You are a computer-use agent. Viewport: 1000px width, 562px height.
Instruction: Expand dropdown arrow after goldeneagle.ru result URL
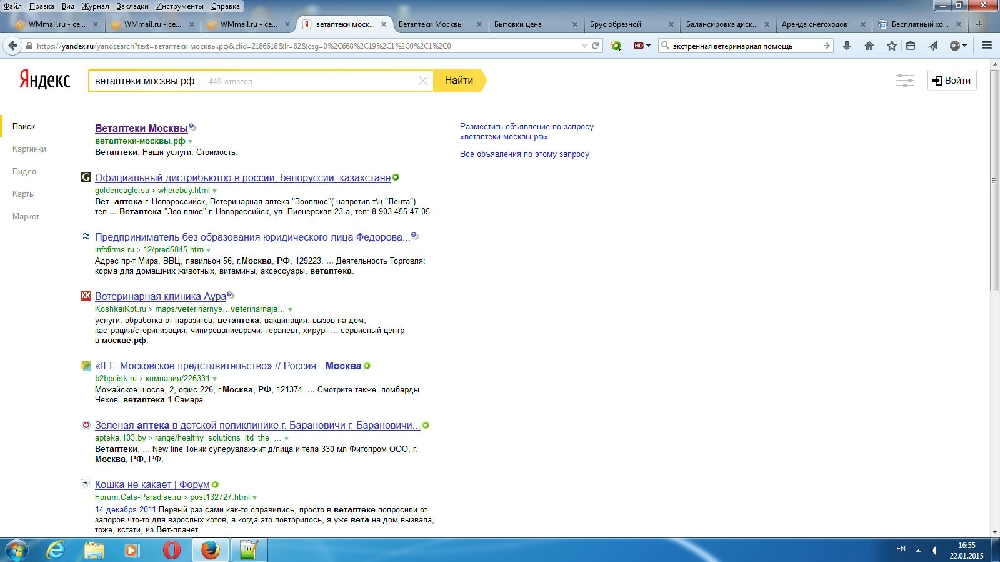tap(214, 191)
